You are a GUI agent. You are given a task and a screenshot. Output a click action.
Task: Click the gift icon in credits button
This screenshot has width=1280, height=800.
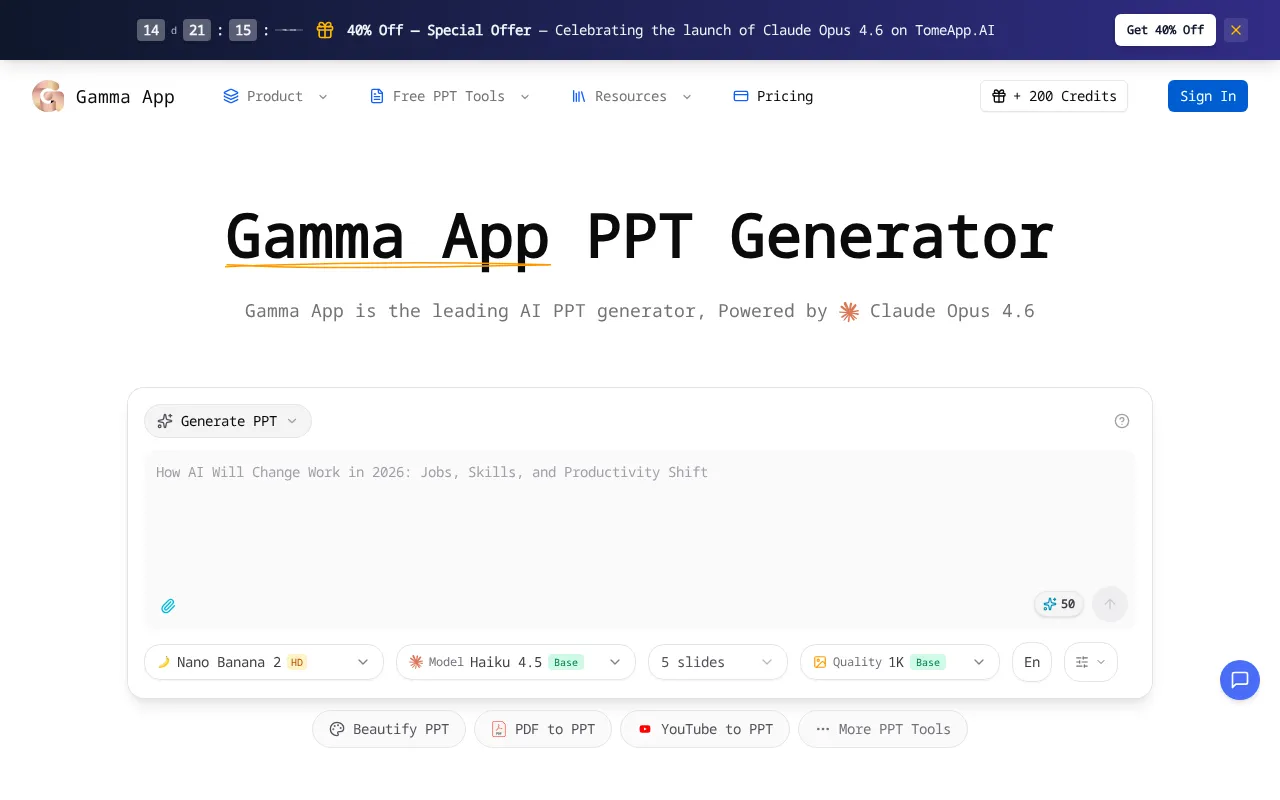(x=999, y=96)
